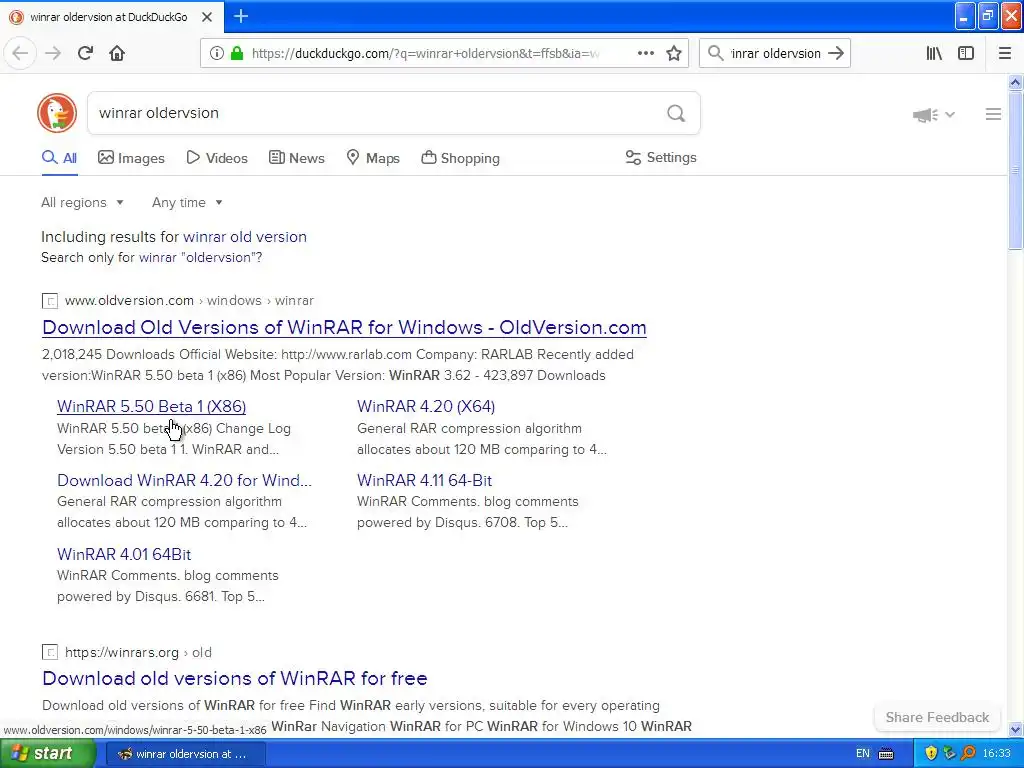This screenshot has height=768, width=1024.
Task: Show site information icon in address bar
Action: click(217, 54)
